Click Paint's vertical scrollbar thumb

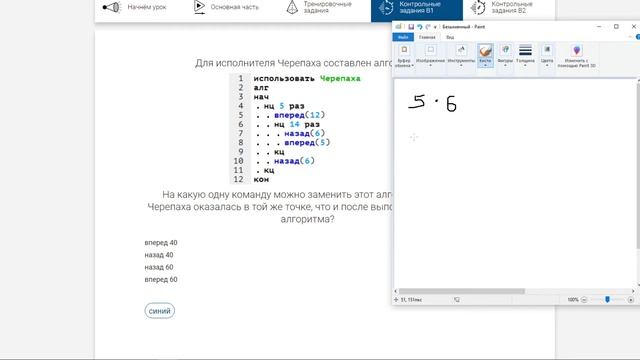pos(638,166)
